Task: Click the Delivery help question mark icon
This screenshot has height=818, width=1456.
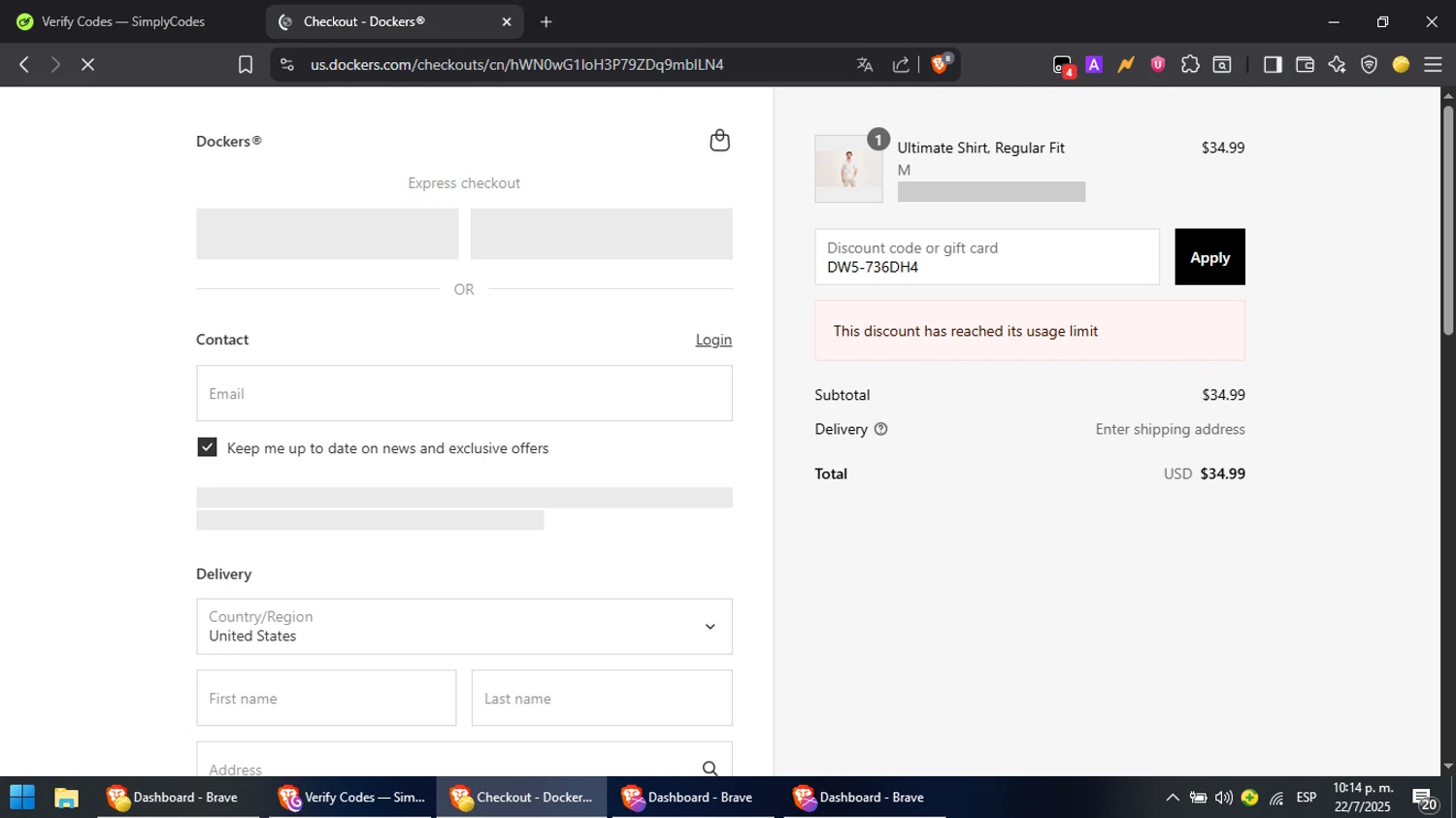Action: (880, 429)
